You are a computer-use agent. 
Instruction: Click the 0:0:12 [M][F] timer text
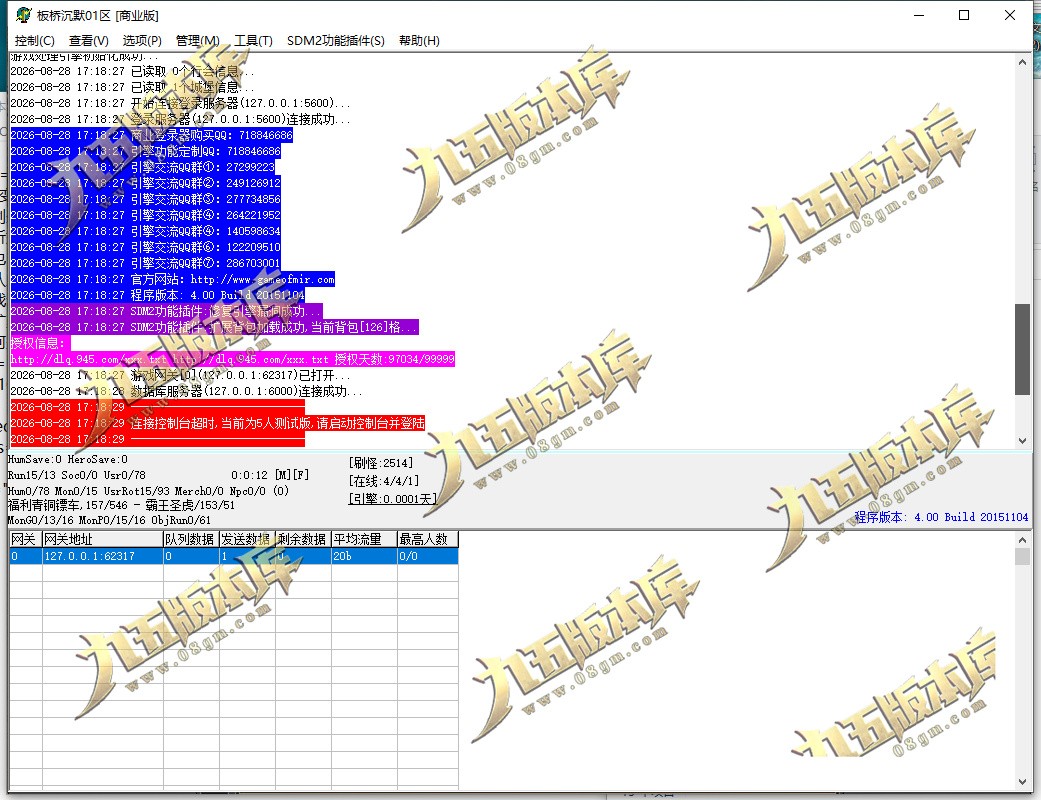click(270, 475)
